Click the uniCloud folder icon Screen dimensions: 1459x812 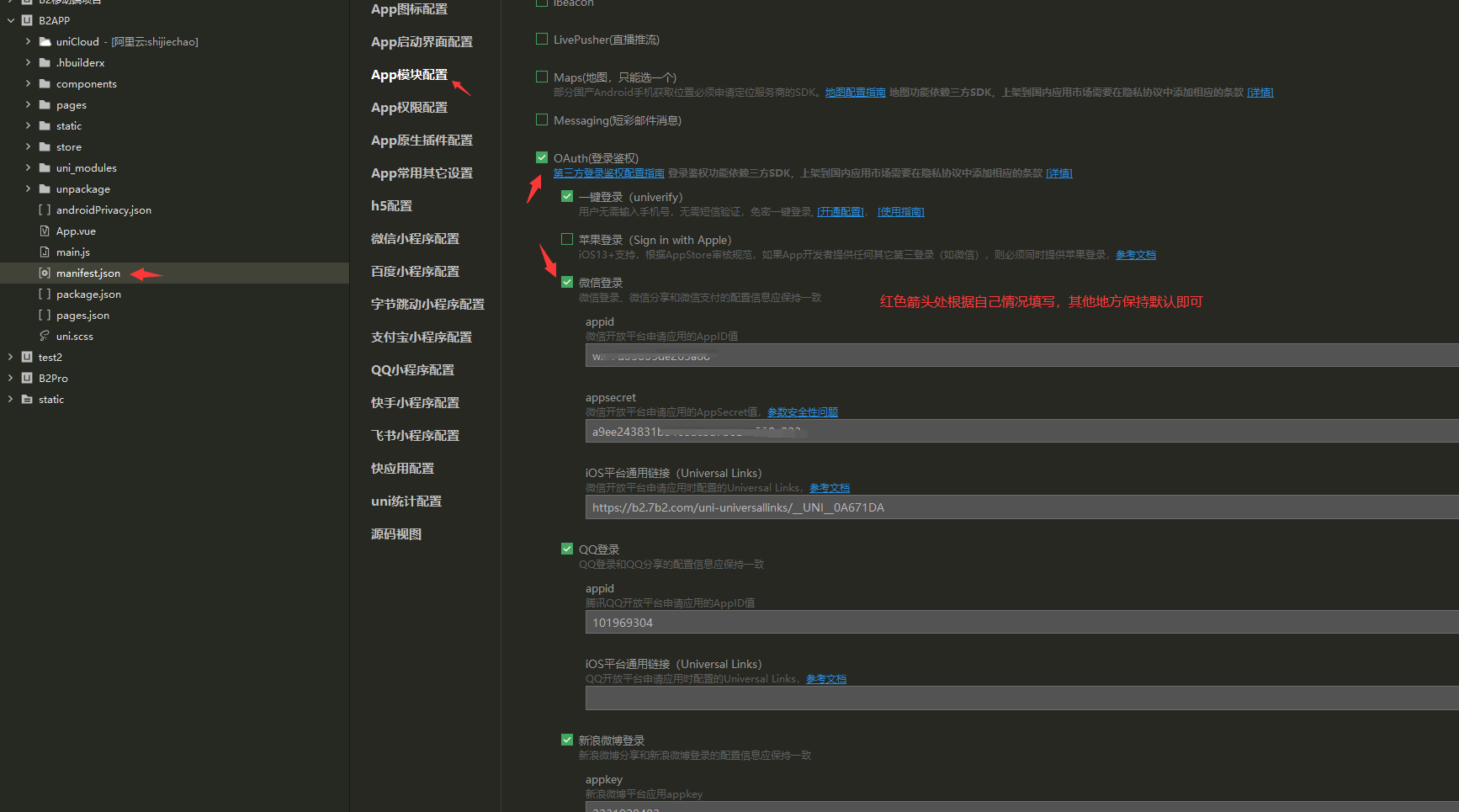pos(45,42)
